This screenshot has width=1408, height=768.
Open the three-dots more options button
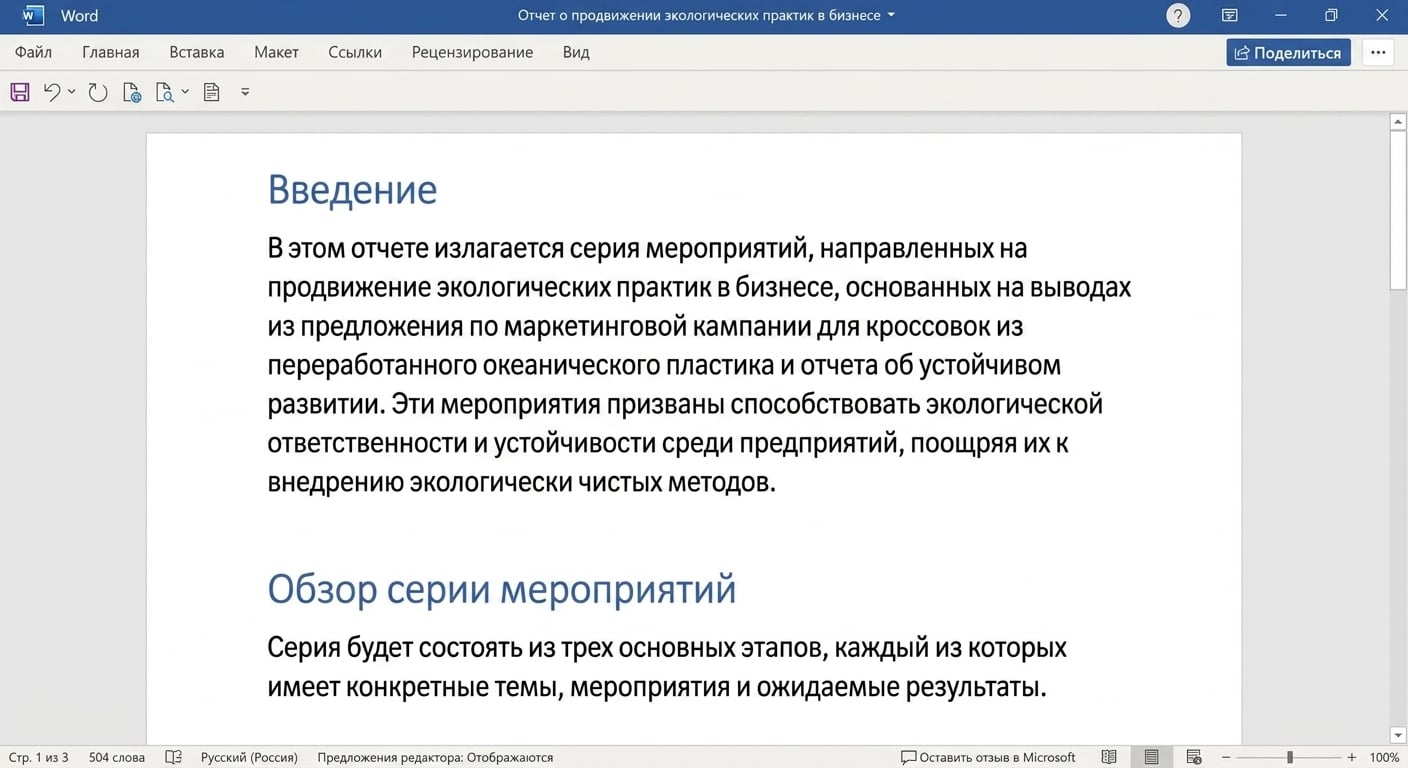tap(1378, 53)
